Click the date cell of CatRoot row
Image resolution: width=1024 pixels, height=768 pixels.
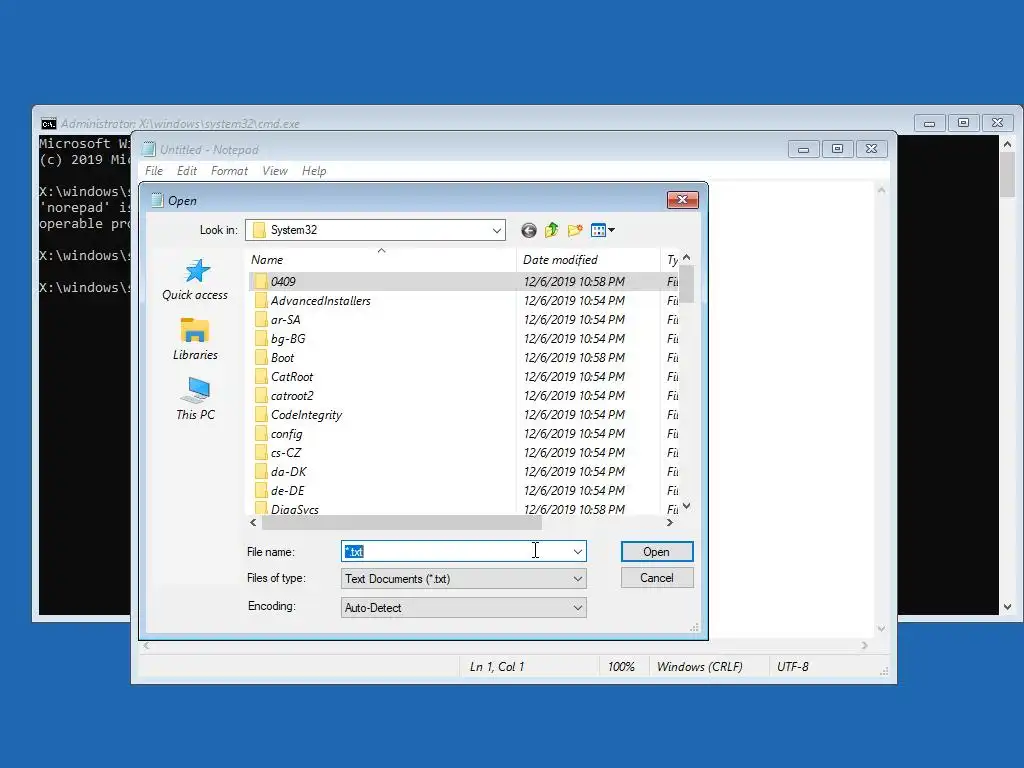click(x=574, y=376)
